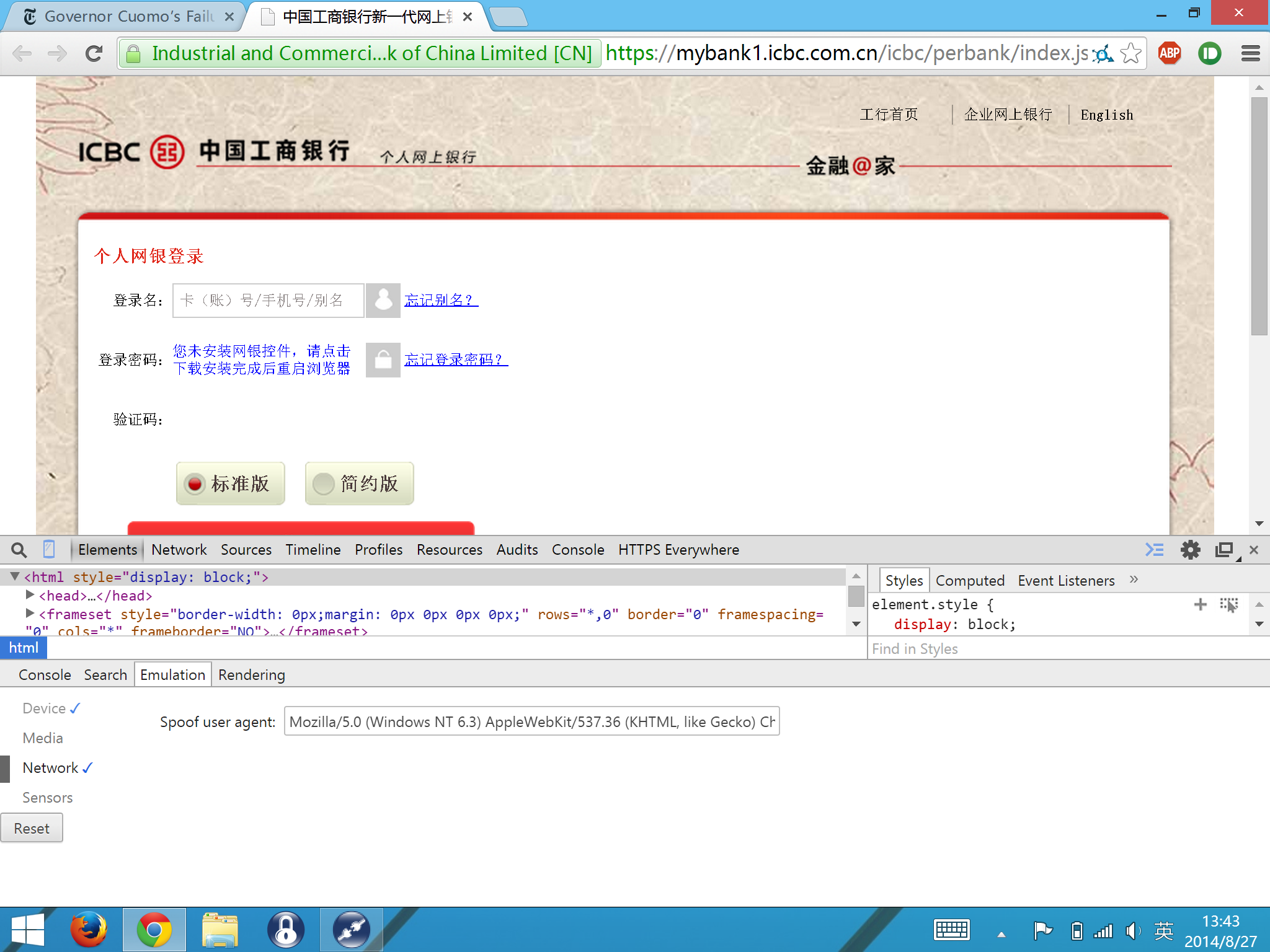Show more Styles pane tabs chevron

[x=1134, y=580]
